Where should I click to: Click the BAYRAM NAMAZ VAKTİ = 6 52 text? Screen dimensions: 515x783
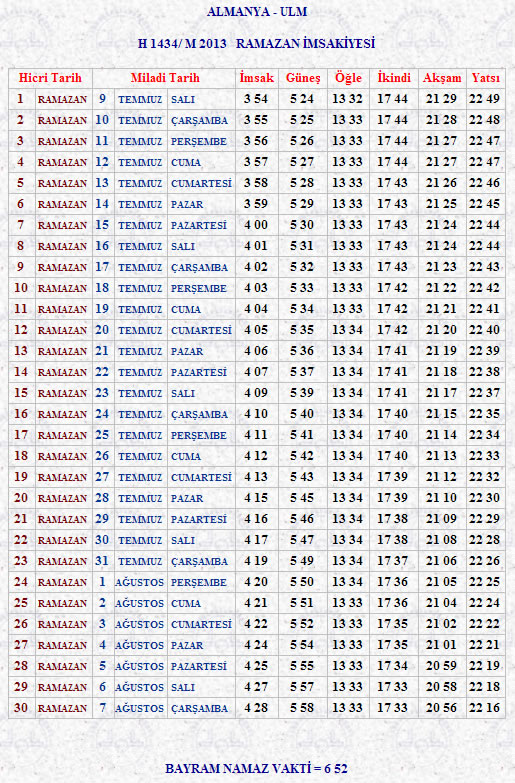[256, 768]
